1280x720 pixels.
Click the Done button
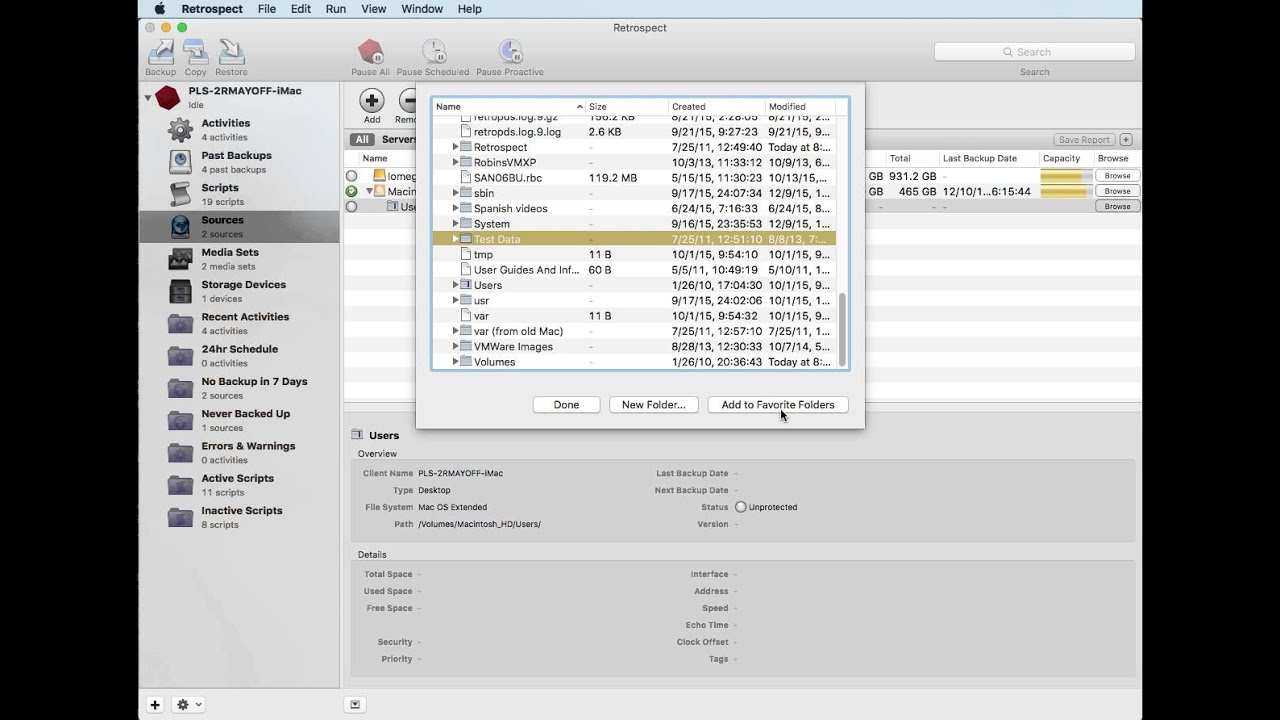[x=566, y=405]
